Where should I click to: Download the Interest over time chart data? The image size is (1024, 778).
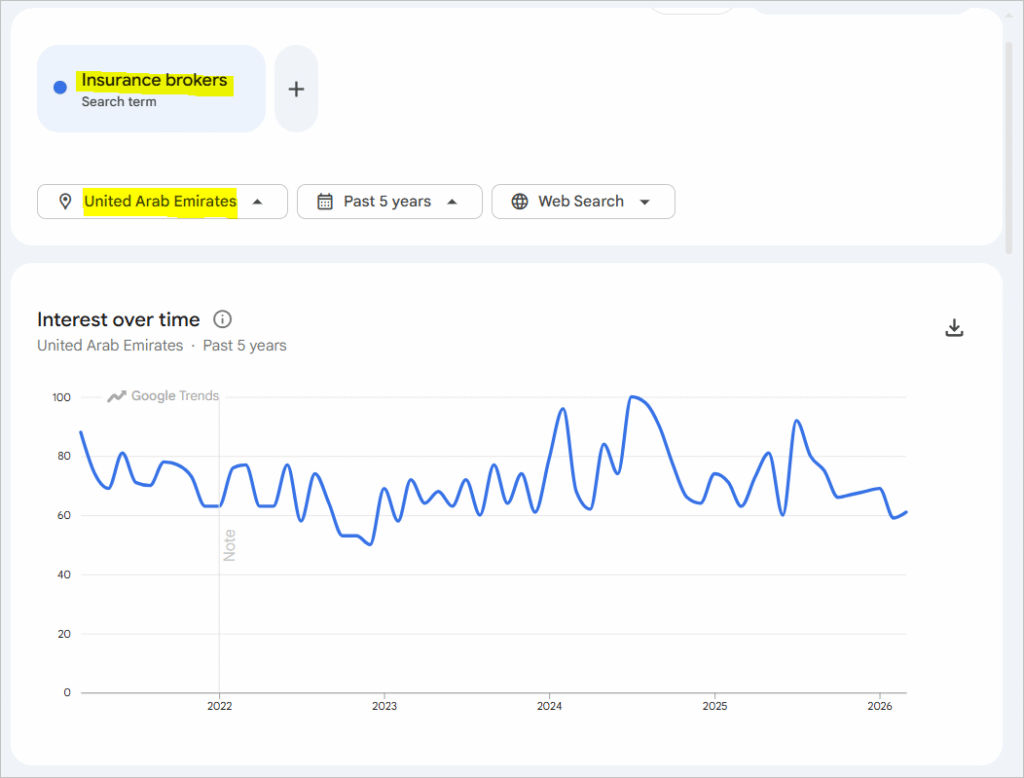pyautogui.click(x=955, y=327)
